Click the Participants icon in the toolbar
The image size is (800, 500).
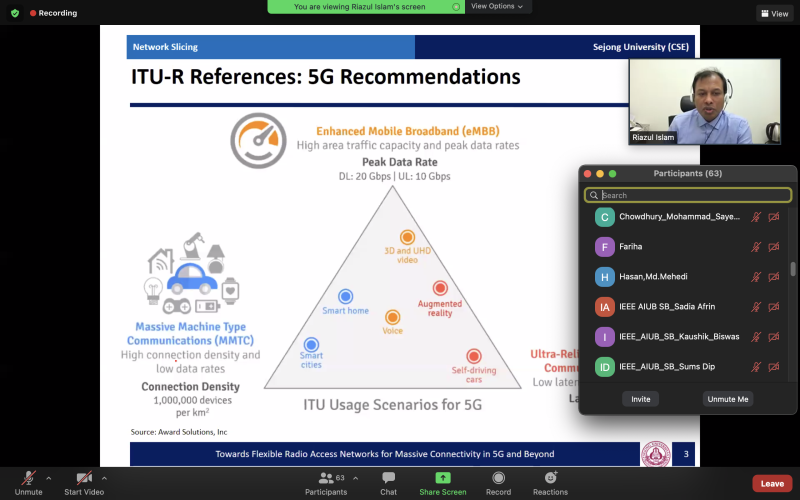click(326, 479)
